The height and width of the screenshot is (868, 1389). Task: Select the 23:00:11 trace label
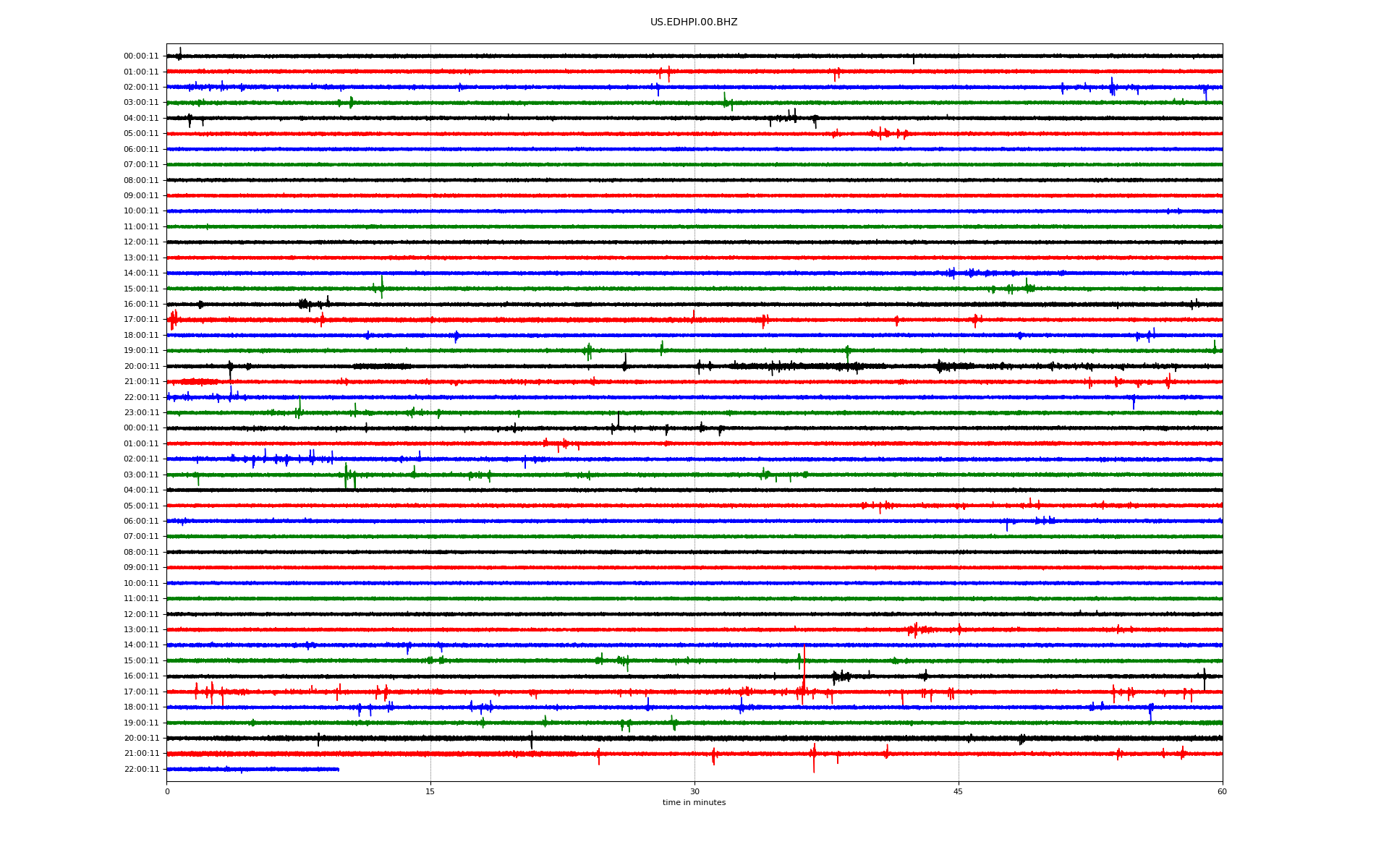tap(141, 413)
